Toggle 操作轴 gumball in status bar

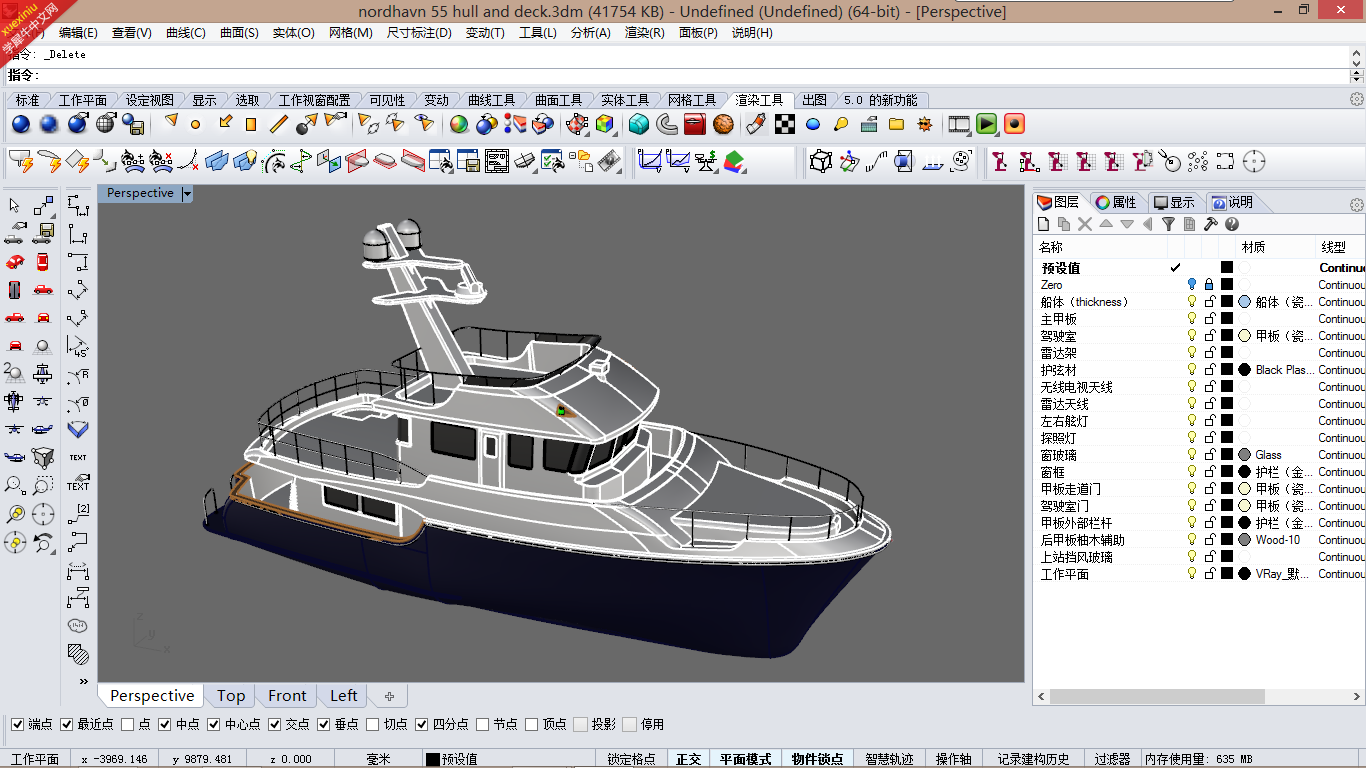point(954,759)
